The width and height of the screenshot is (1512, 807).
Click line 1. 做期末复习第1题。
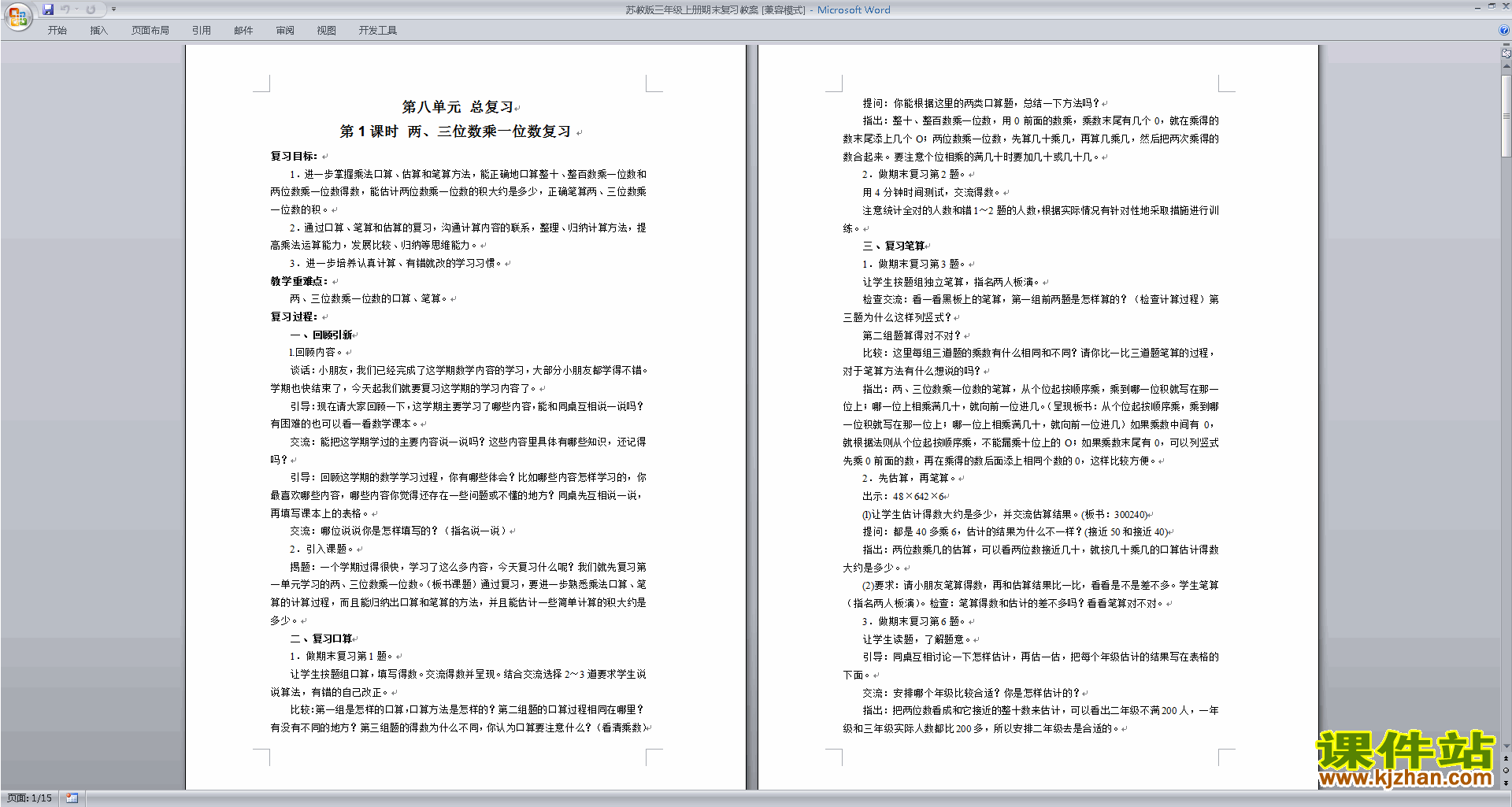pyautogui.click(x=342, y=656)
